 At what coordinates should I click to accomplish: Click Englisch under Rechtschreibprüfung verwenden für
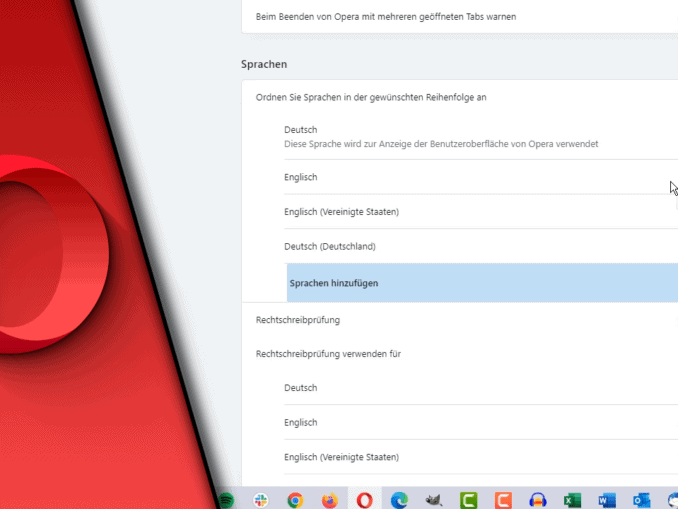481,422
